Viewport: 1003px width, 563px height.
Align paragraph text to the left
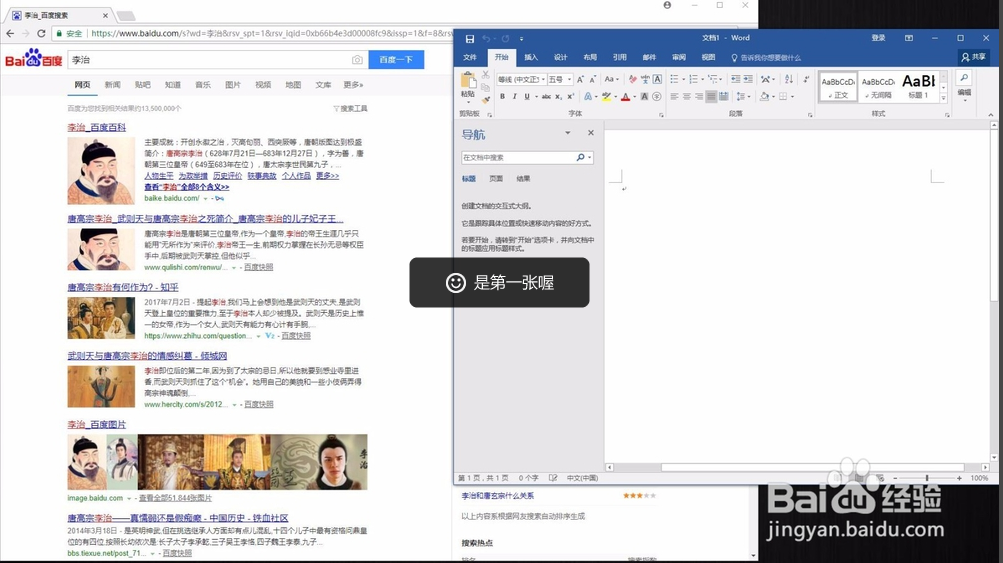point(674,97)
